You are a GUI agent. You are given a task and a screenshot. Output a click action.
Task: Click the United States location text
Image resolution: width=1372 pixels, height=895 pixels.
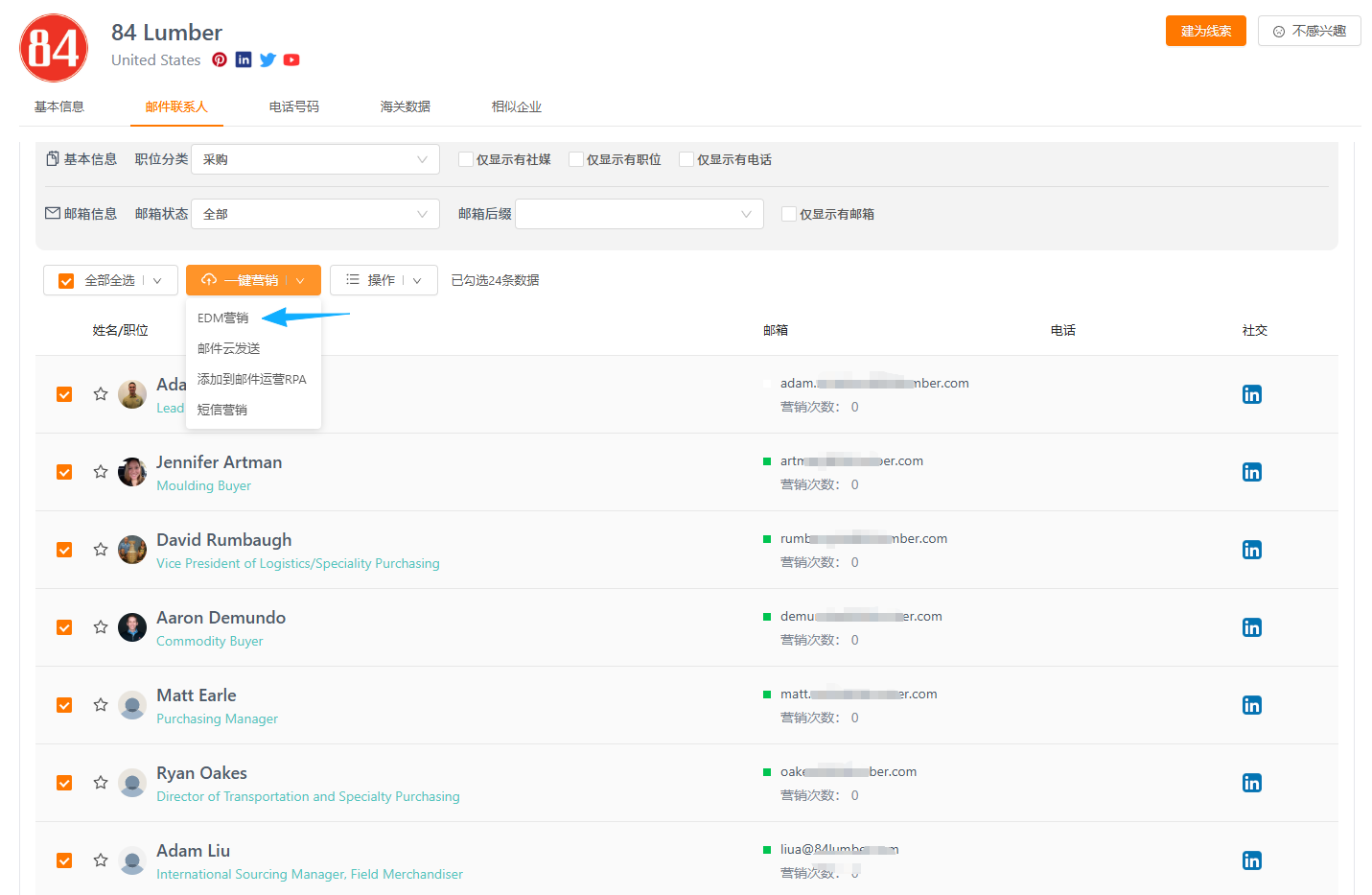pyautogui.click(x=156, y=59)
